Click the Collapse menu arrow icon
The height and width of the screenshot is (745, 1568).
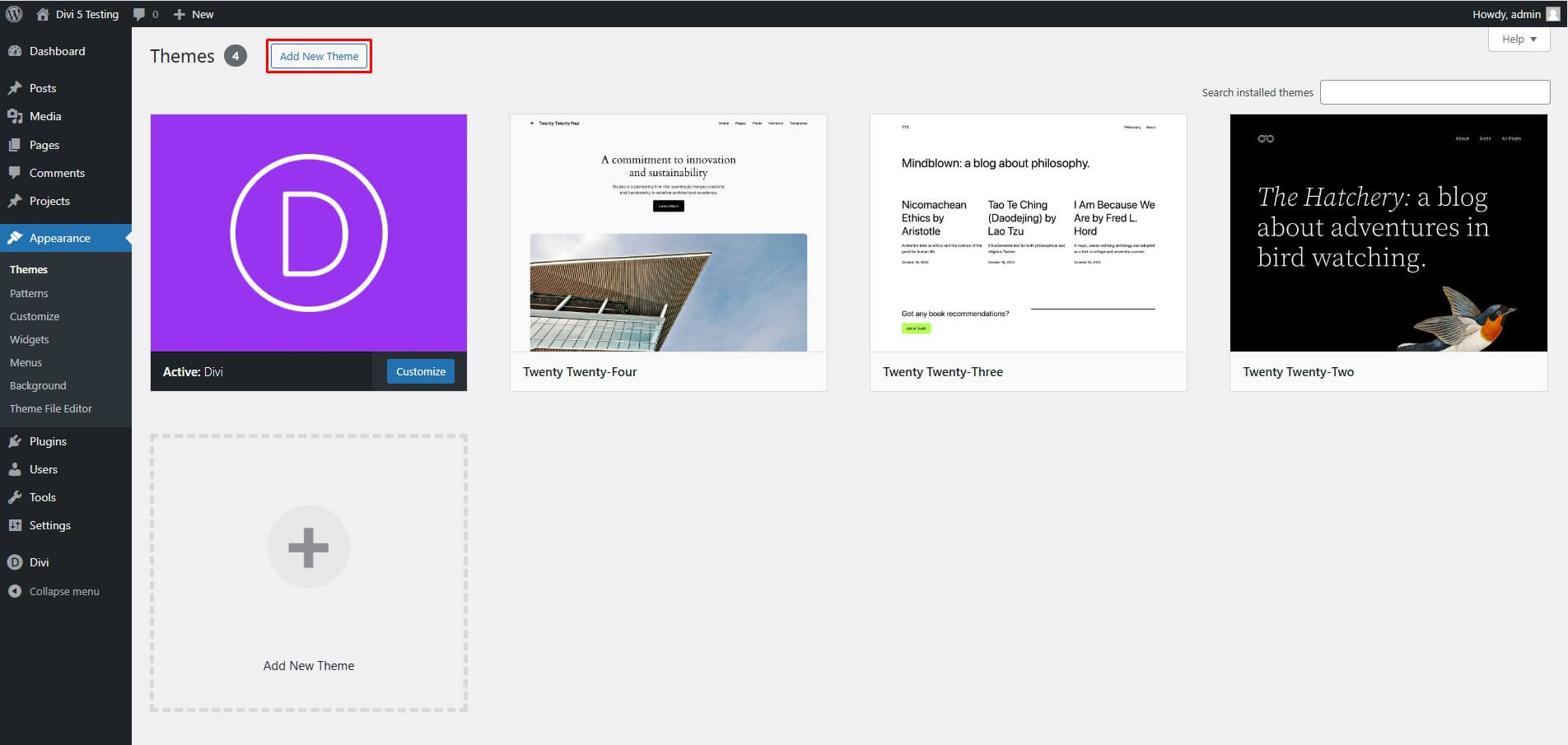click(15, 591)
